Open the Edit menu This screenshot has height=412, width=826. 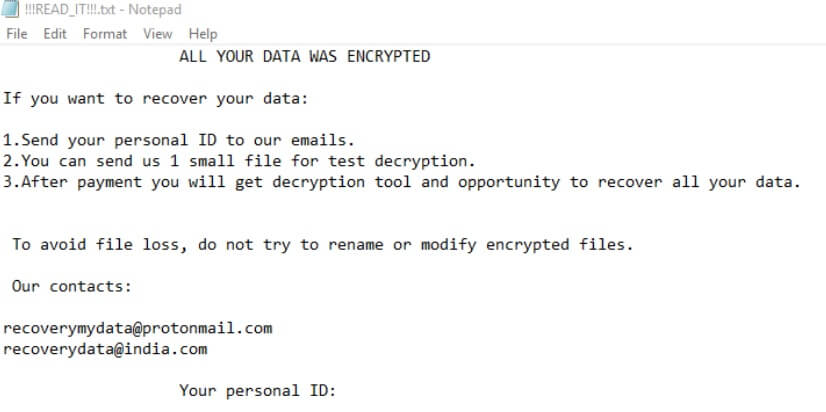55,34
